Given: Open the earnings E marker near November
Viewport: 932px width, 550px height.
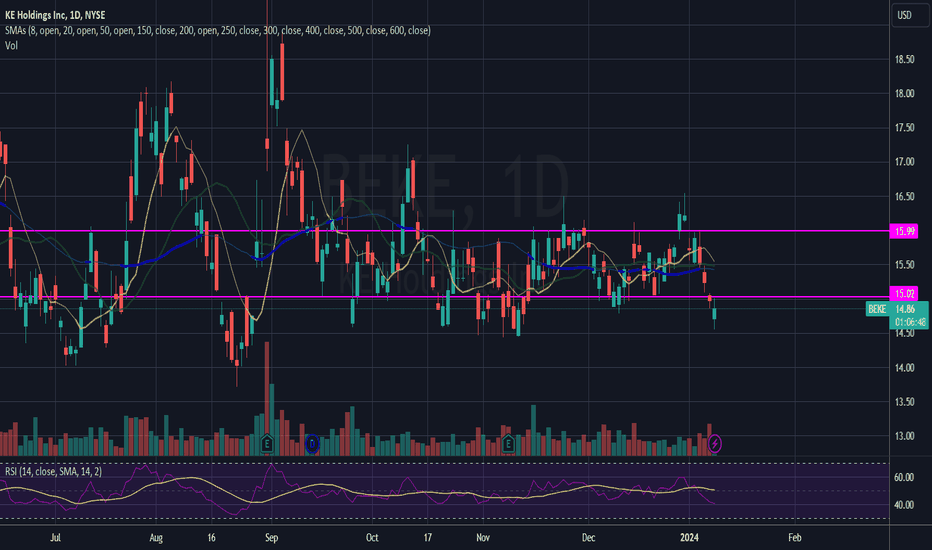Looking at the screenshot, I should pos(508,444).
